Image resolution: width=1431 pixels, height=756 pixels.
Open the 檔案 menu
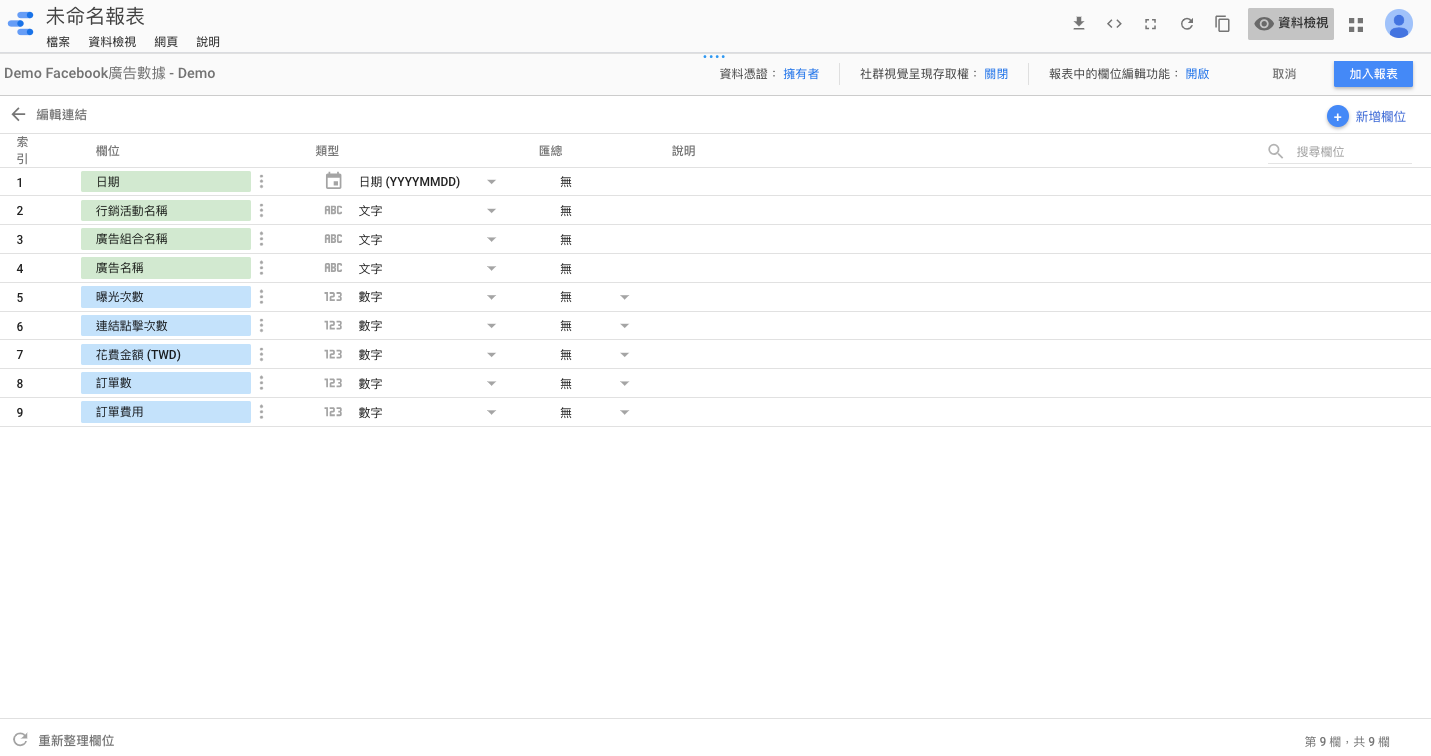pos(58,42)
